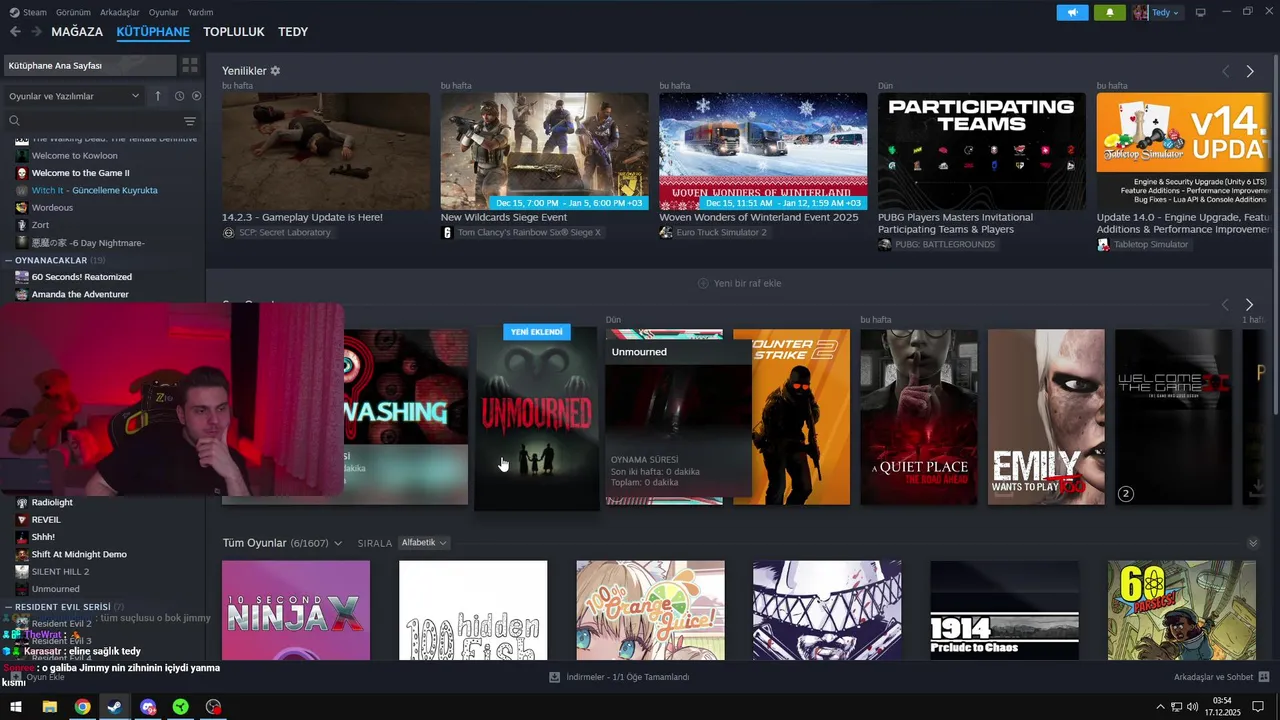Open 100% Orange Juice cover
Screen dimensions: 1280x720
[x=650, y=610]
